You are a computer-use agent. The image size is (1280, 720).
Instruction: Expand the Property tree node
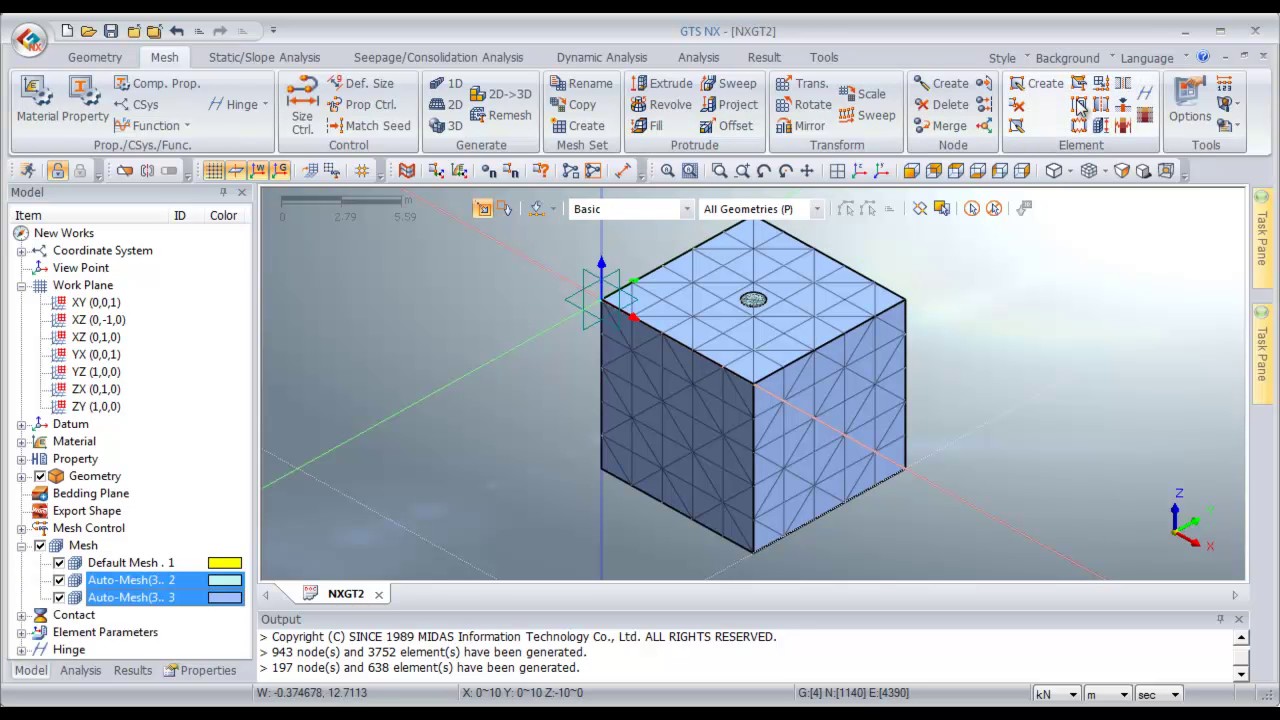coord(21,459)
